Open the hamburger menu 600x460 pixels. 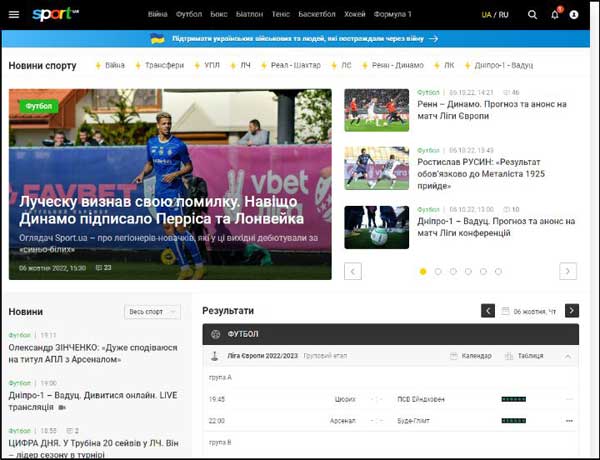[x=14, y=15]
